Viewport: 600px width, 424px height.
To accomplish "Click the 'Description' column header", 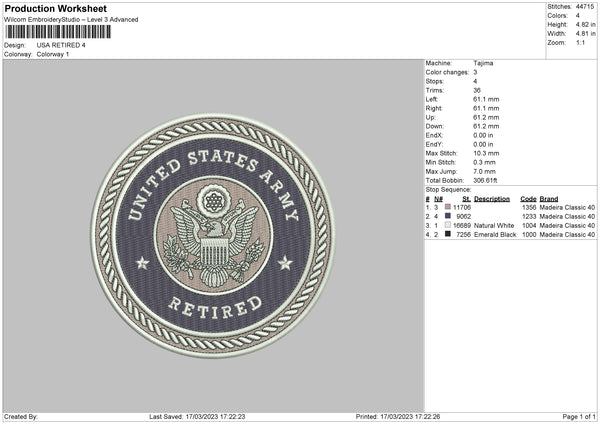I will click(492, 199).
